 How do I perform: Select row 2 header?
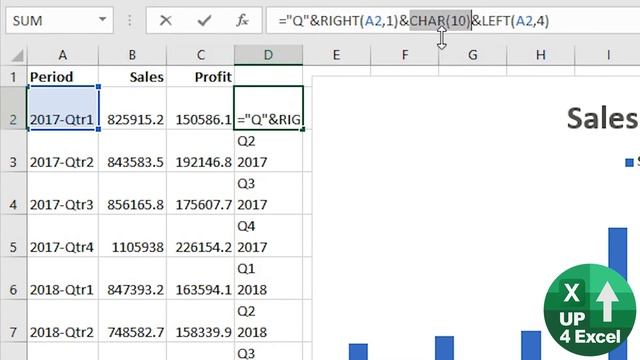pyautogui.click(x=13, y=108)
